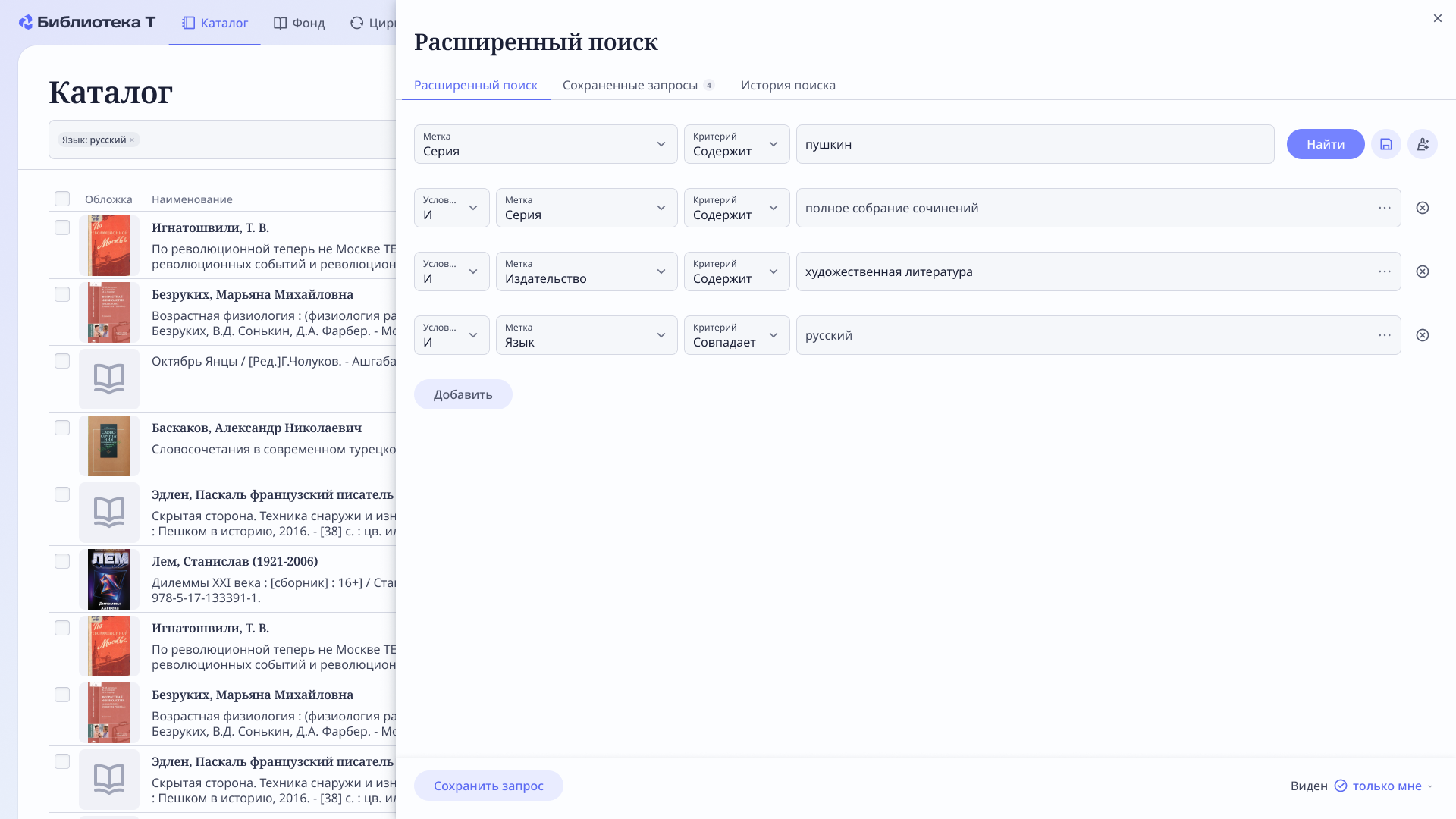The height and width of the screenshot is (819, 1456).
Task: Remove the 'Язык: русский' filter chip
Action: (x=132, y=140)
